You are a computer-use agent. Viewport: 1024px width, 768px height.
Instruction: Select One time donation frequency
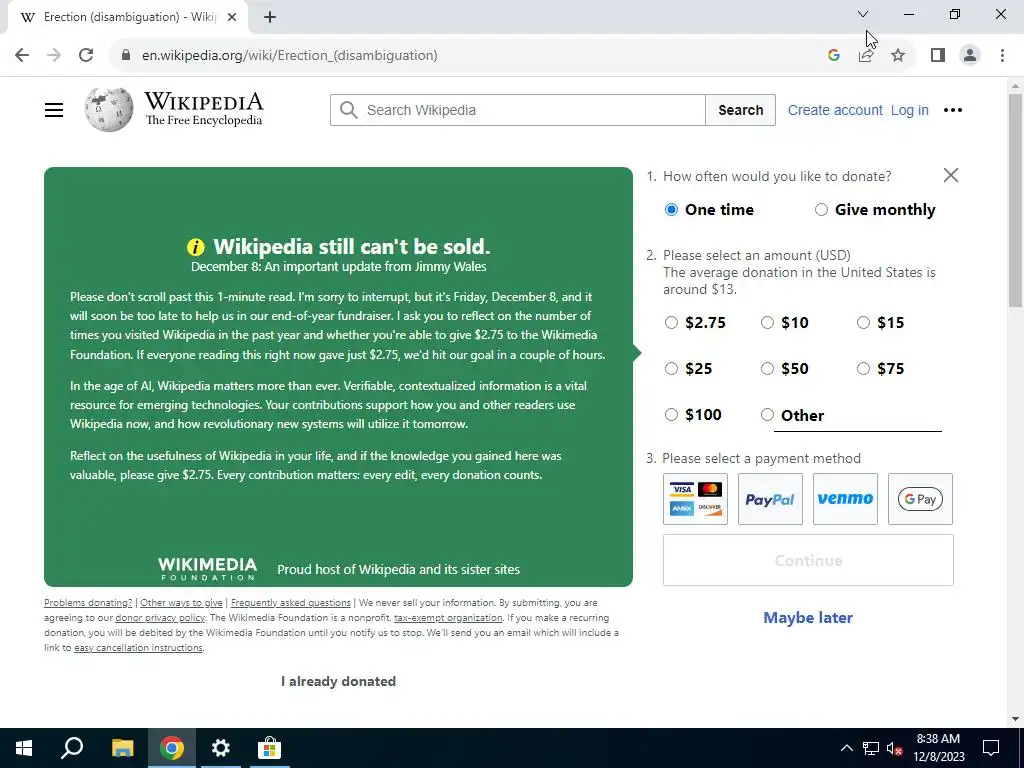[x=671, y=210]
